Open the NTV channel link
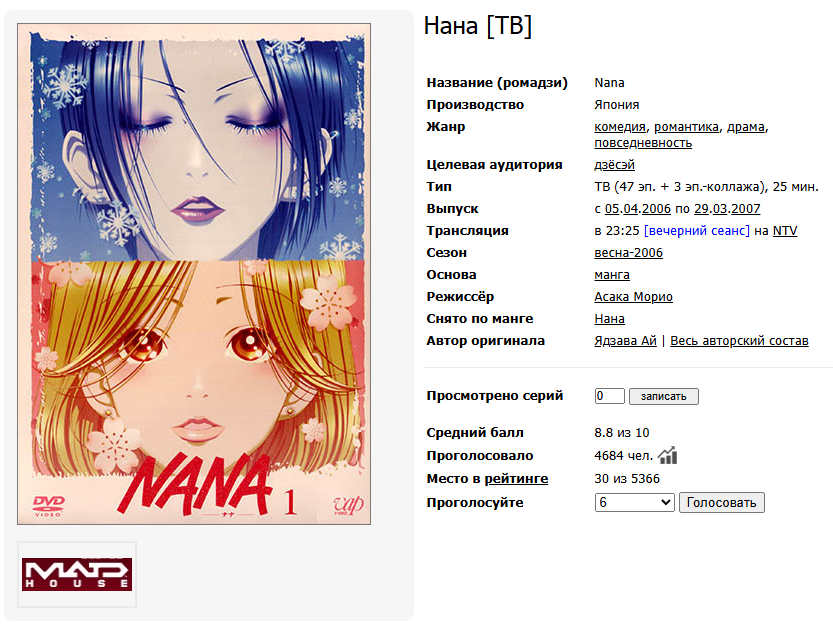 pyautogui.click(x=785, y=231)
